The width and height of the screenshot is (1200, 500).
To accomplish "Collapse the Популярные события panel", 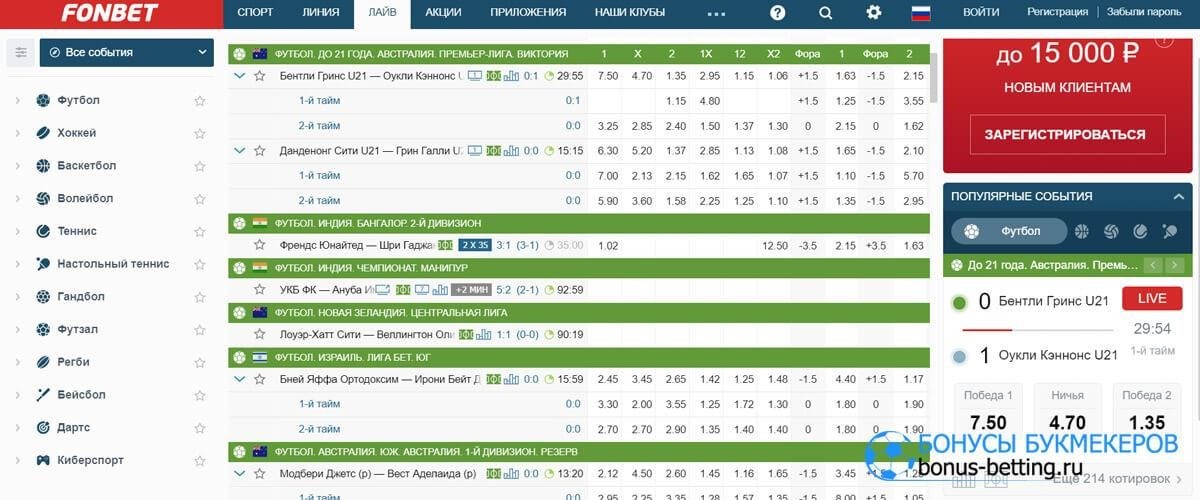I will click(x=1178, y=196).
